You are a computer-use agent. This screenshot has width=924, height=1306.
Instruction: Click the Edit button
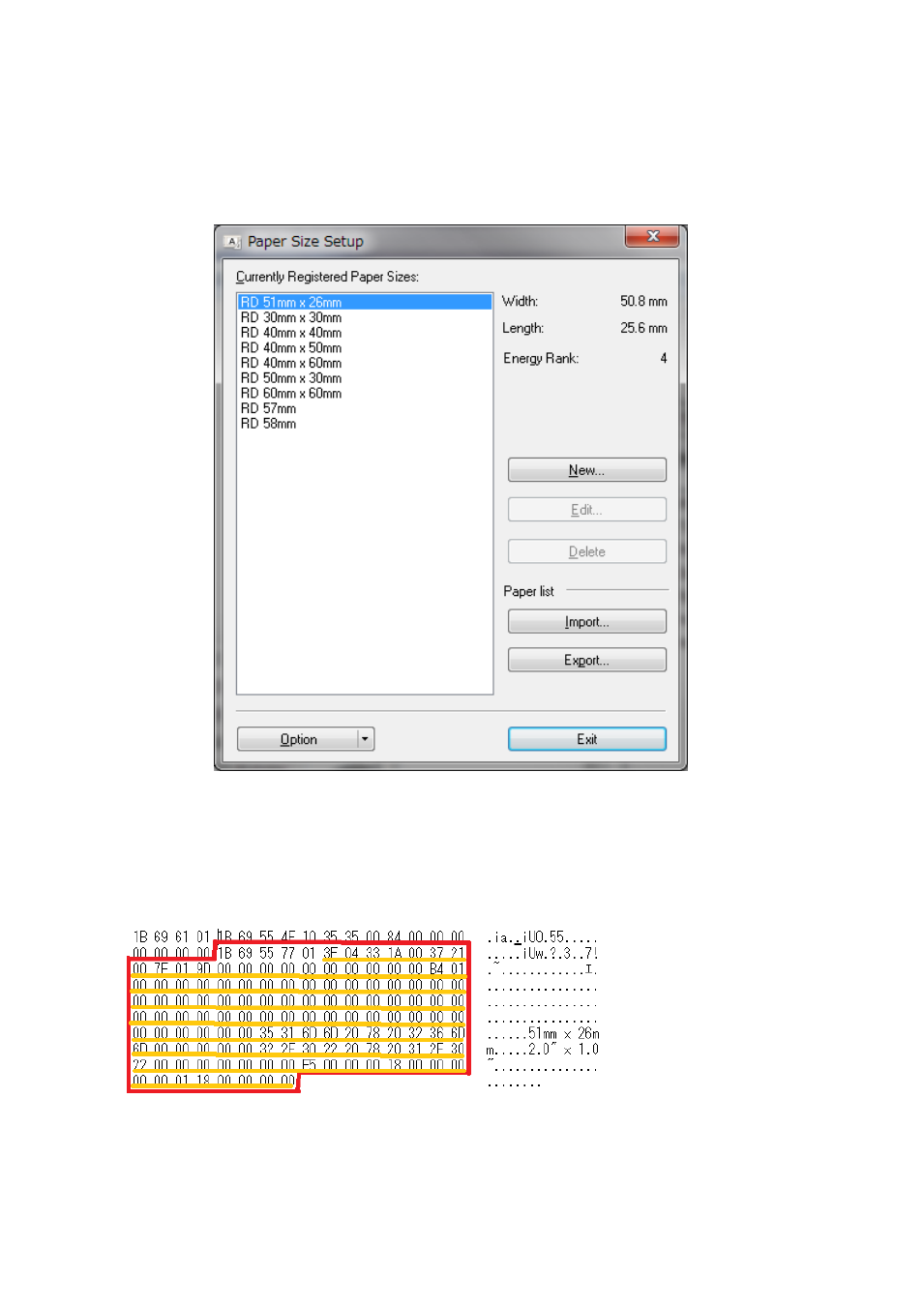587,510
